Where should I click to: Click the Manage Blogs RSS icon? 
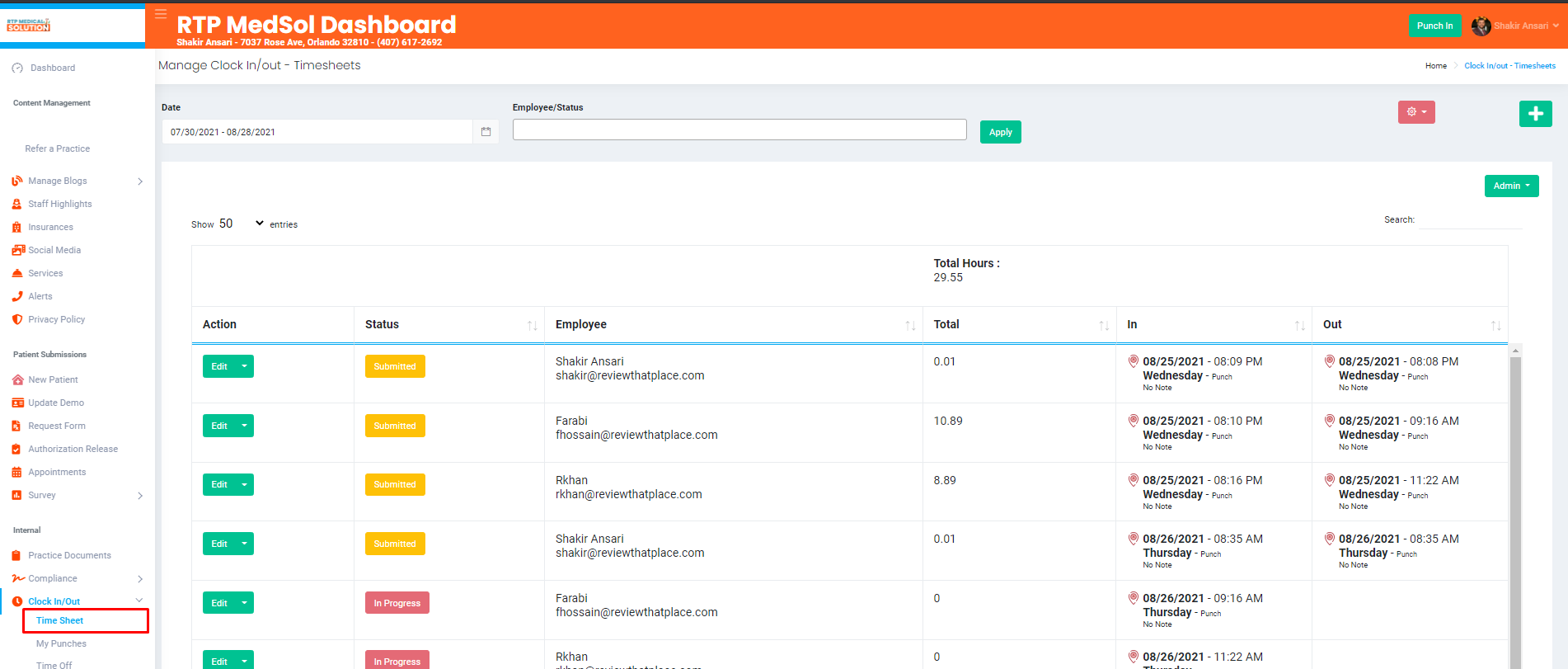tap(17, 181)
